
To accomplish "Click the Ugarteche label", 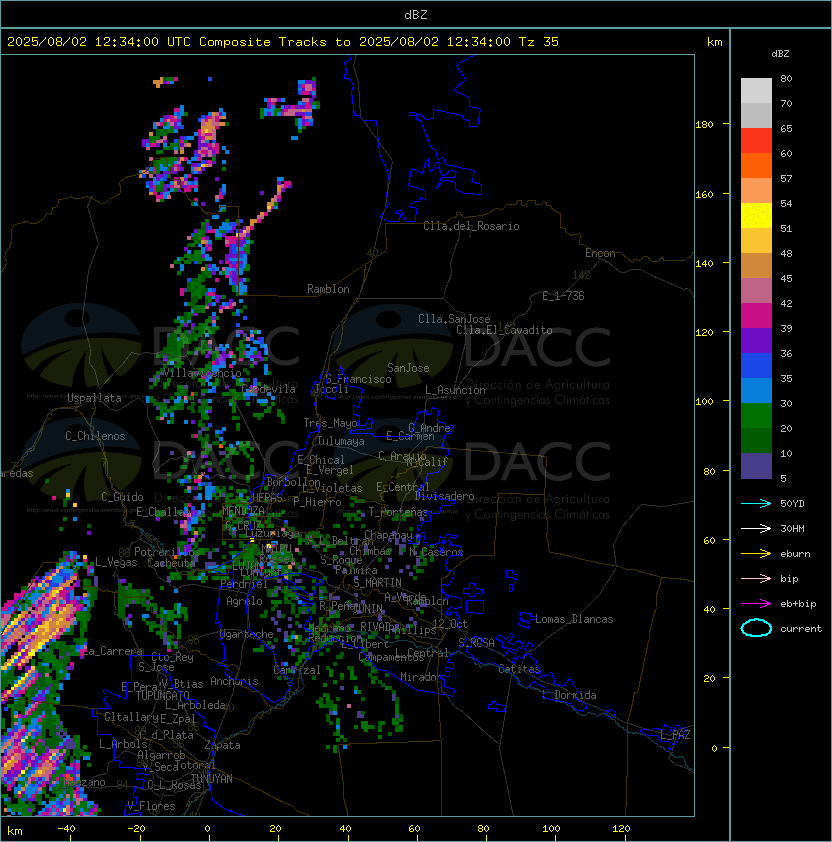I will click(x=247, y=634).
